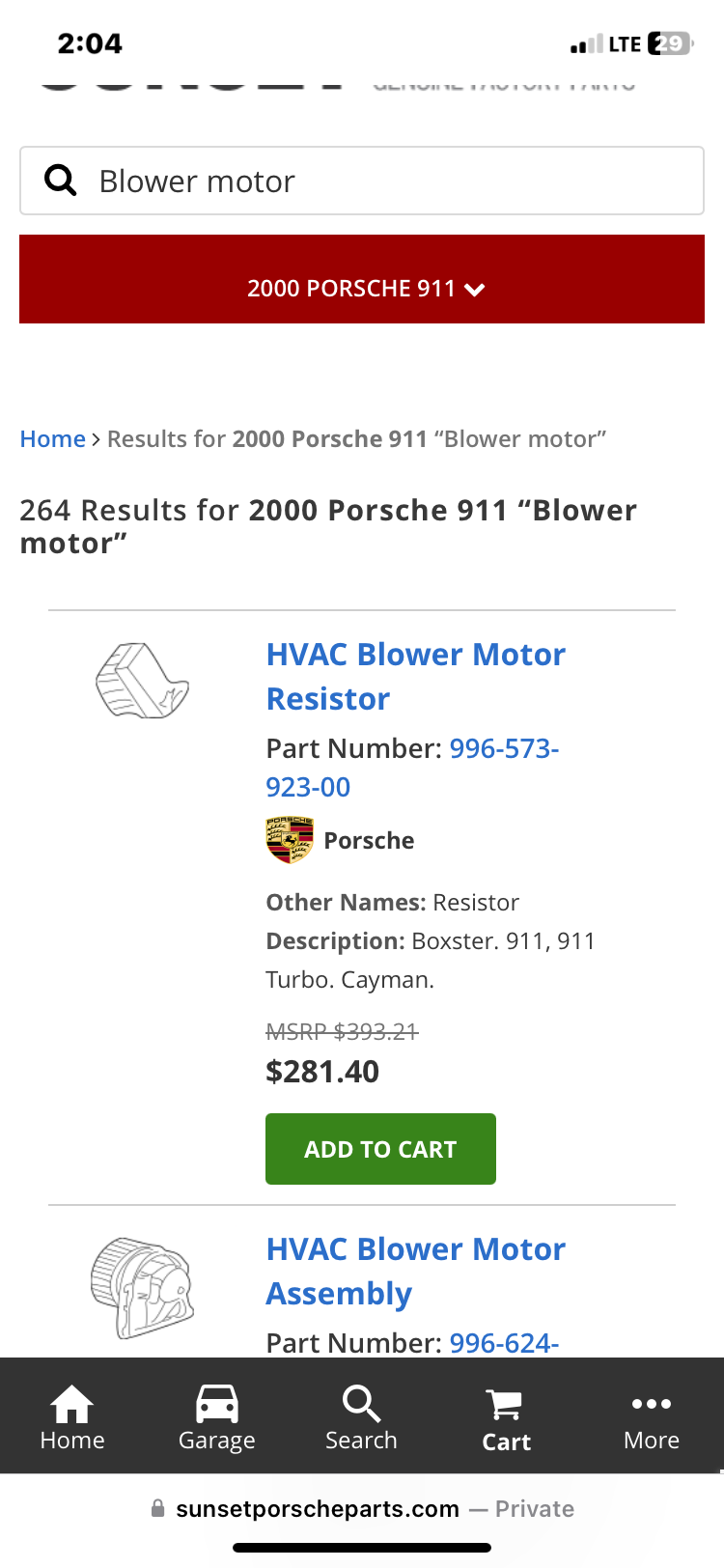724x1568 pixels.
Task: Click the magnifier icon in search box
Action: [x=61, y=180]
